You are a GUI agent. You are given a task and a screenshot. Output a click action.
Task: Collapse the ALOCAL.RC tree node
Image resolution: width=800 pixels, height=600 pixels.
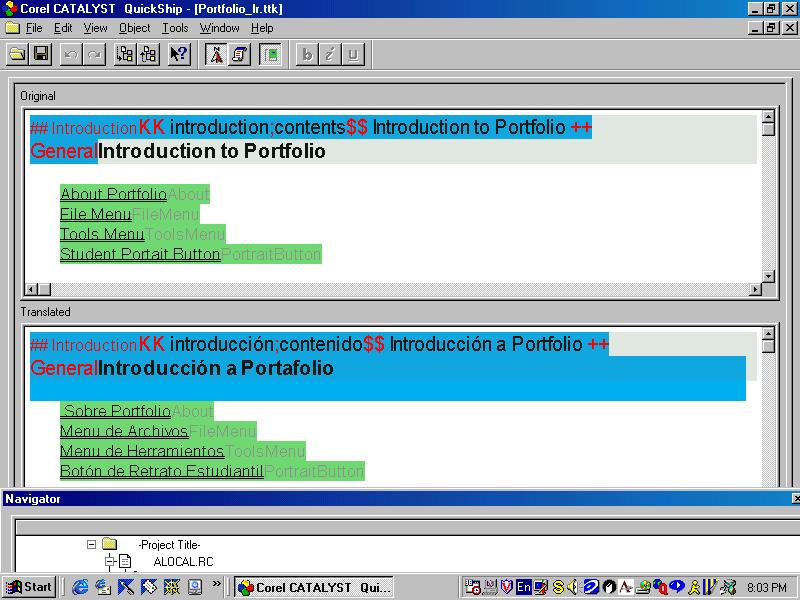tap(109, 562)
